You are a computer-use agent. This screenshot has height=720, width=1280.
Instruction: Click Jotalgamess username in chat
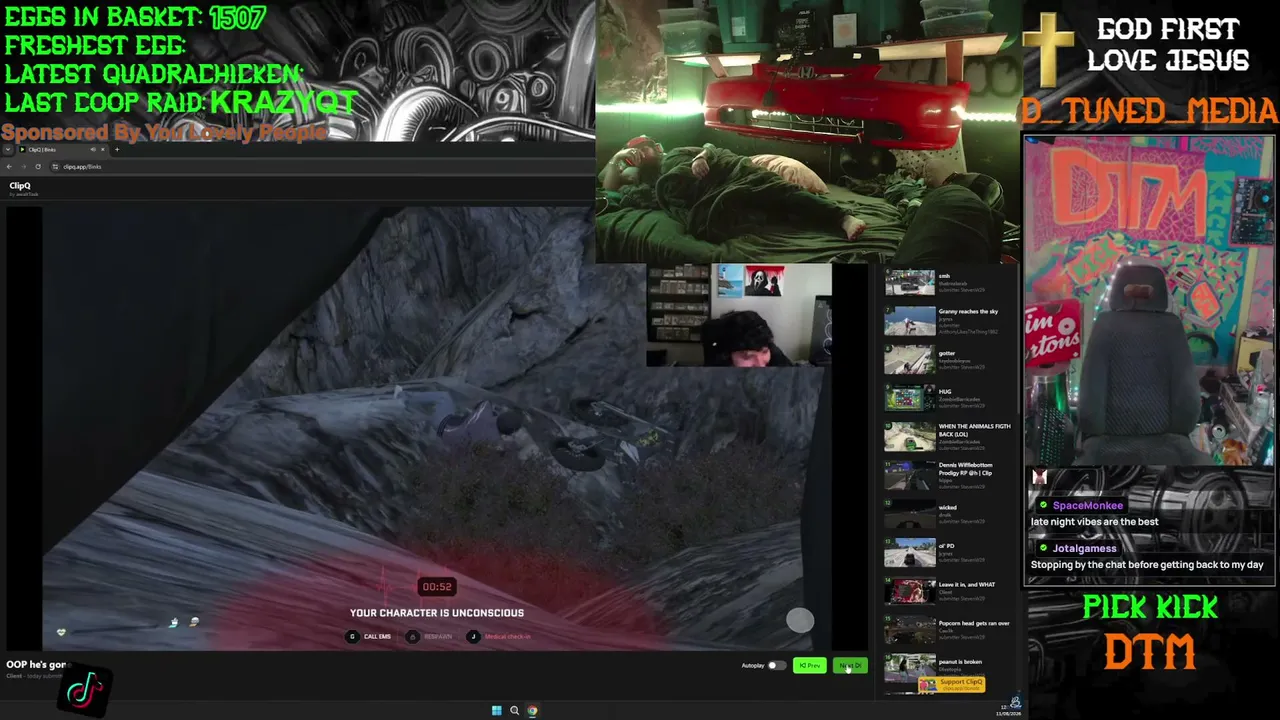(1084, 549)
